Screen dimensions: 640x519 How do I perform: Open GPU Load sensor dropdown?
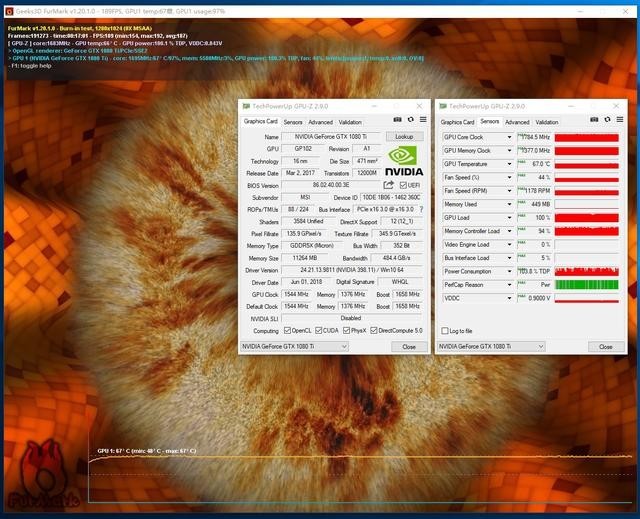509,218
